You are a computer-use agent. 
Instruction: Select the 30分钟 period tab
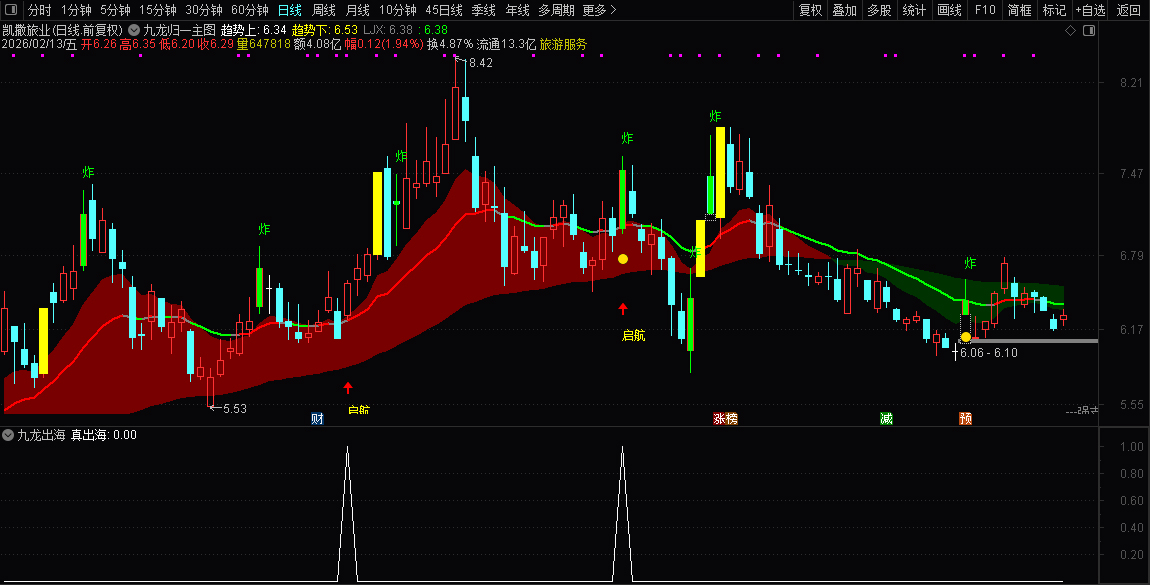[x=204, y=10]
